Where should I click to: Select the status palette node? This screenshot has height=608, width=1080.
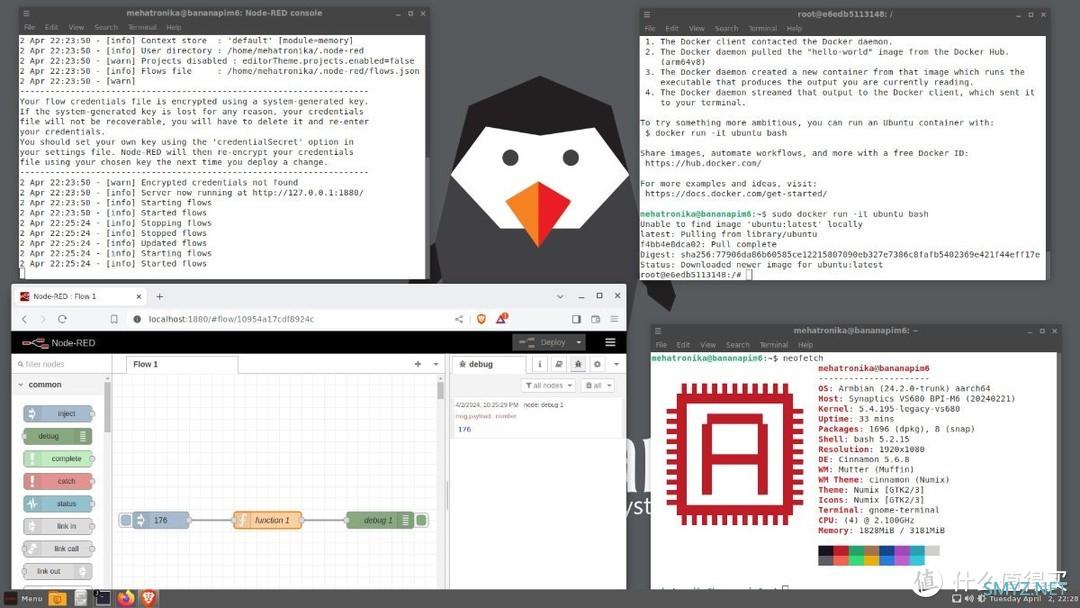(59, 503)
